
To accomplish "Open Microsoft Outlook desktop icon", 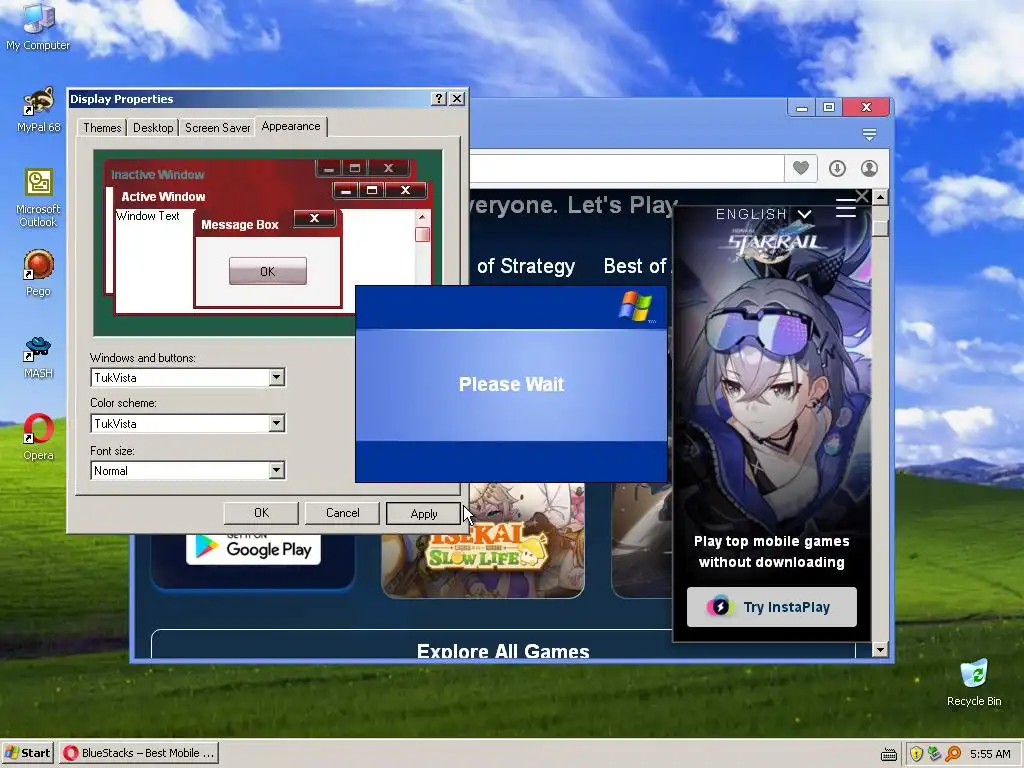I will click(x=38, y=198).
